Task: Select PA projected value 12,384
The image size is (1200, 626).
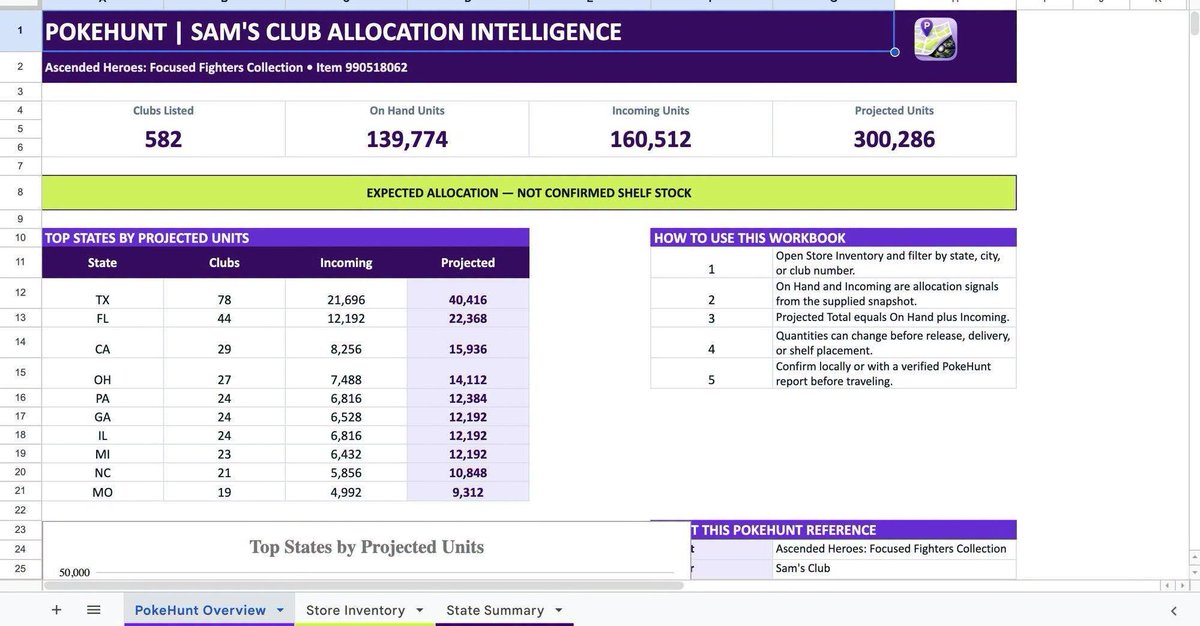Action: point(468,398)
